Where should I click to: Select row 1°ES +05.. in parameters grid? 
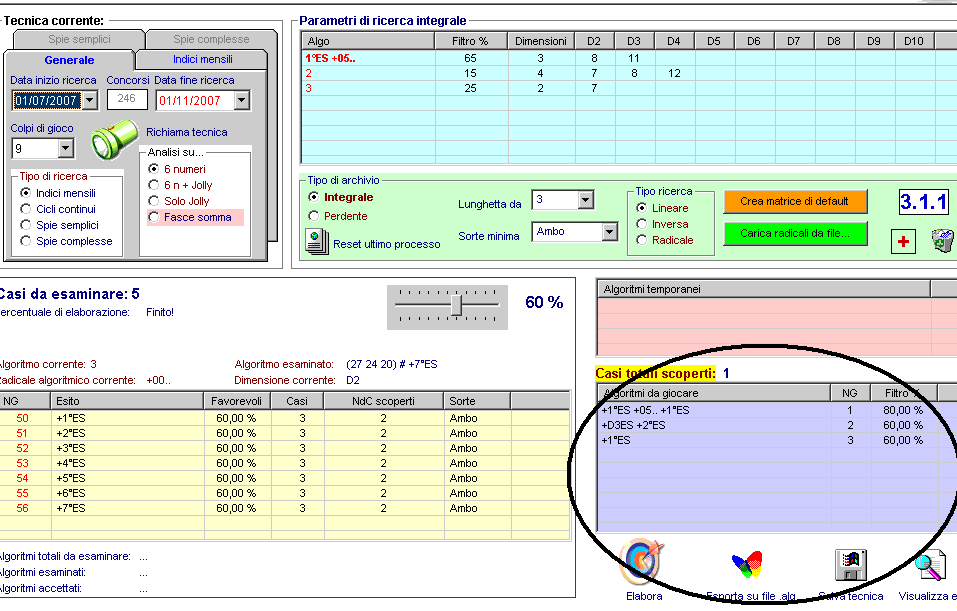click(x=629, y=58)
